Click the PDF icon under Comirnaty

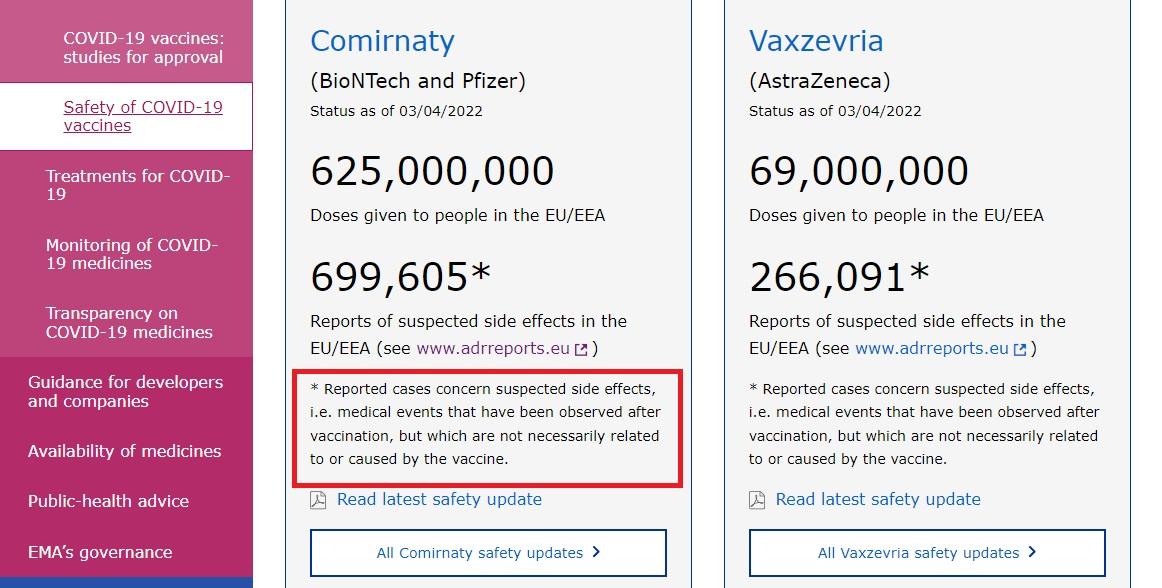318,500
